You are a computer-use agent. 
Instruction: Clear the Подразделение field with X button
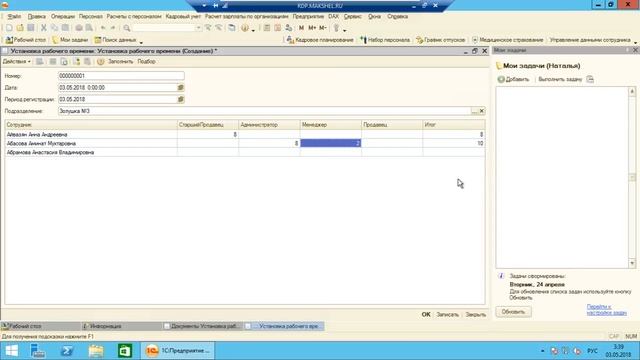pyautogui.click(x=482, y=111)
